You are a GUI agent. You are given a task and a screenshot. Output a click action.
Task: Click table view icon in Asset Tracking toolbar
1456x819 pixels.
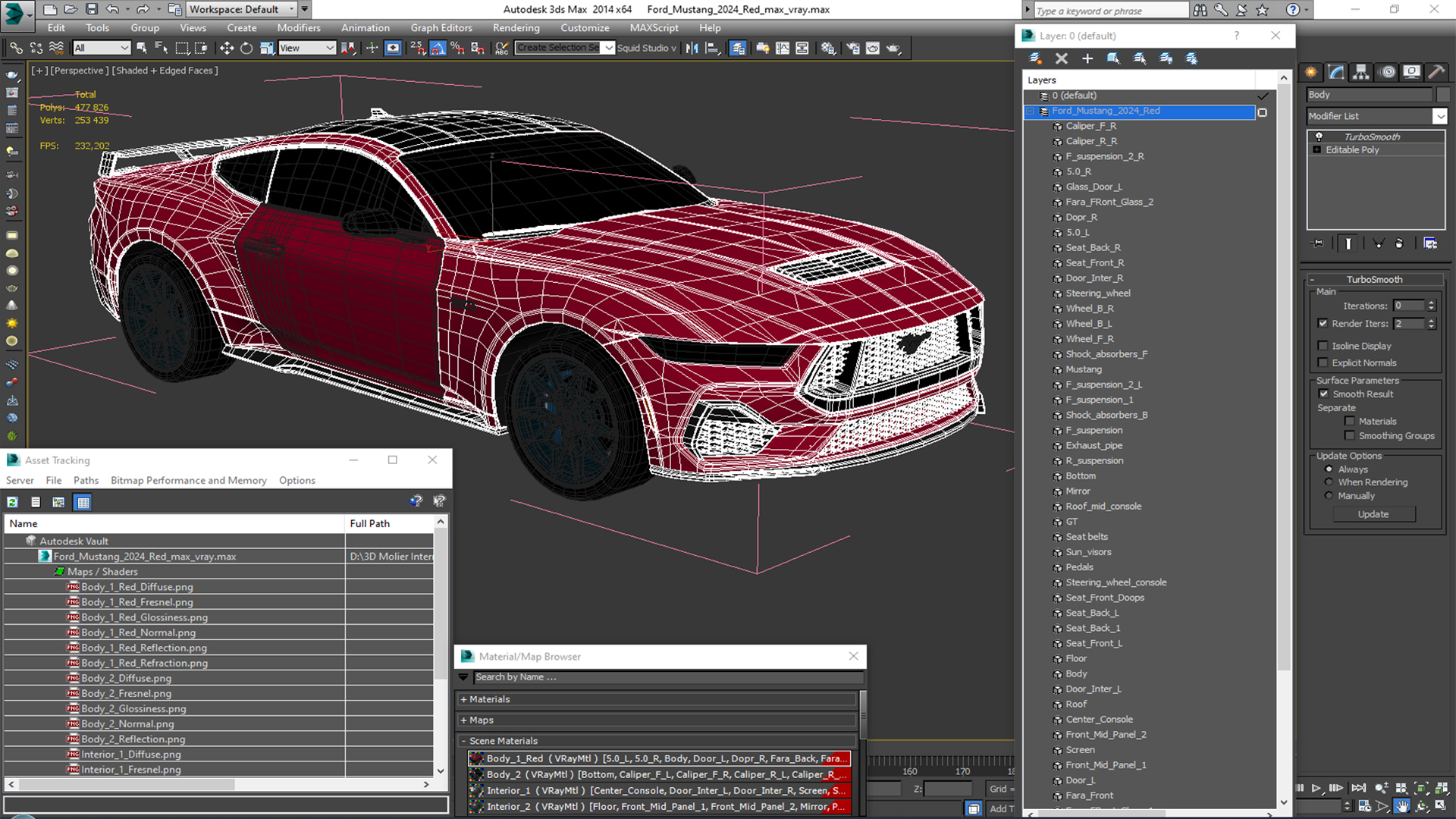[x=83, y=502]
